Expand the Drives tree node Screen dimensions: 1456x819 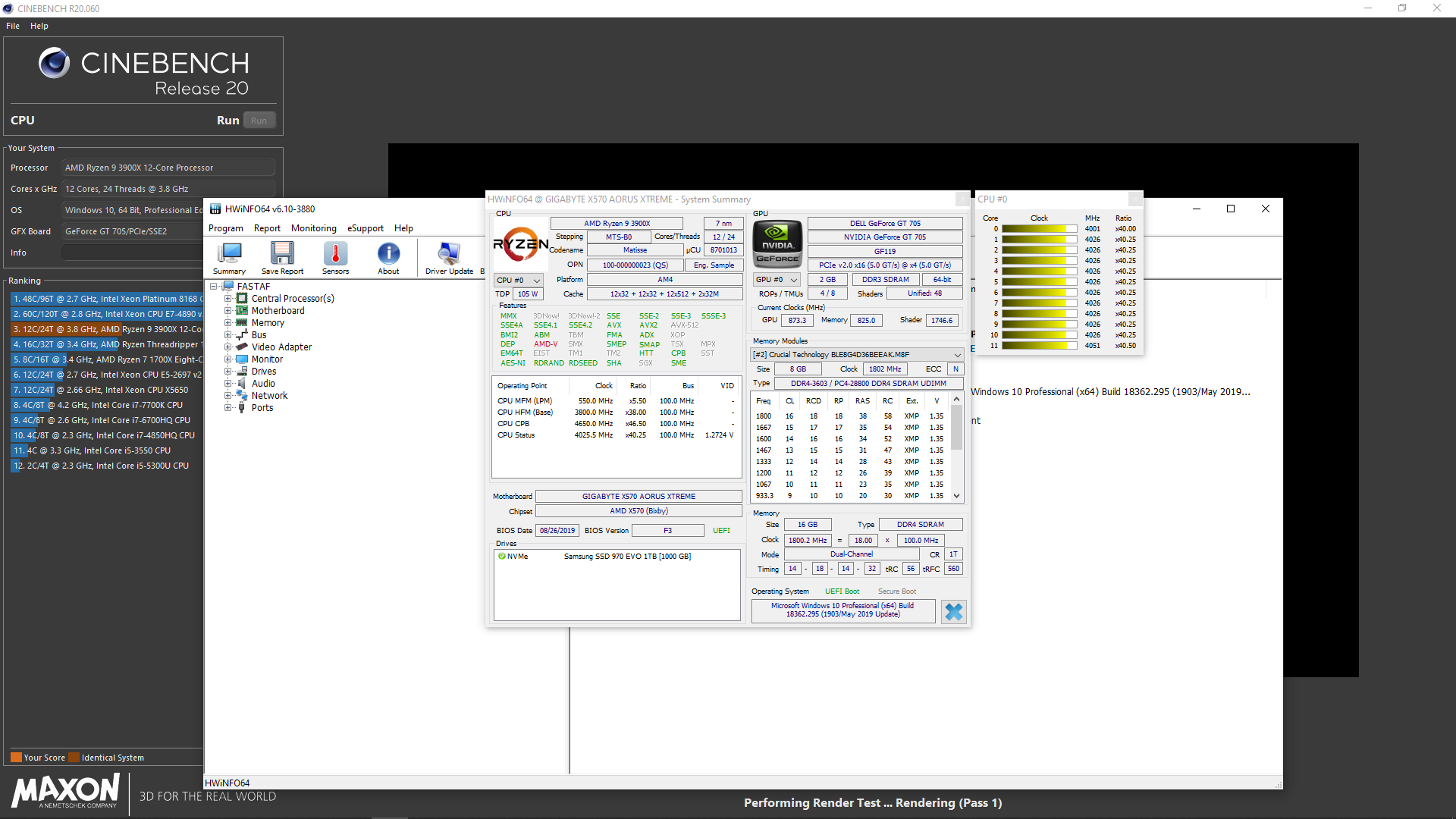click(x=227, y=372)
